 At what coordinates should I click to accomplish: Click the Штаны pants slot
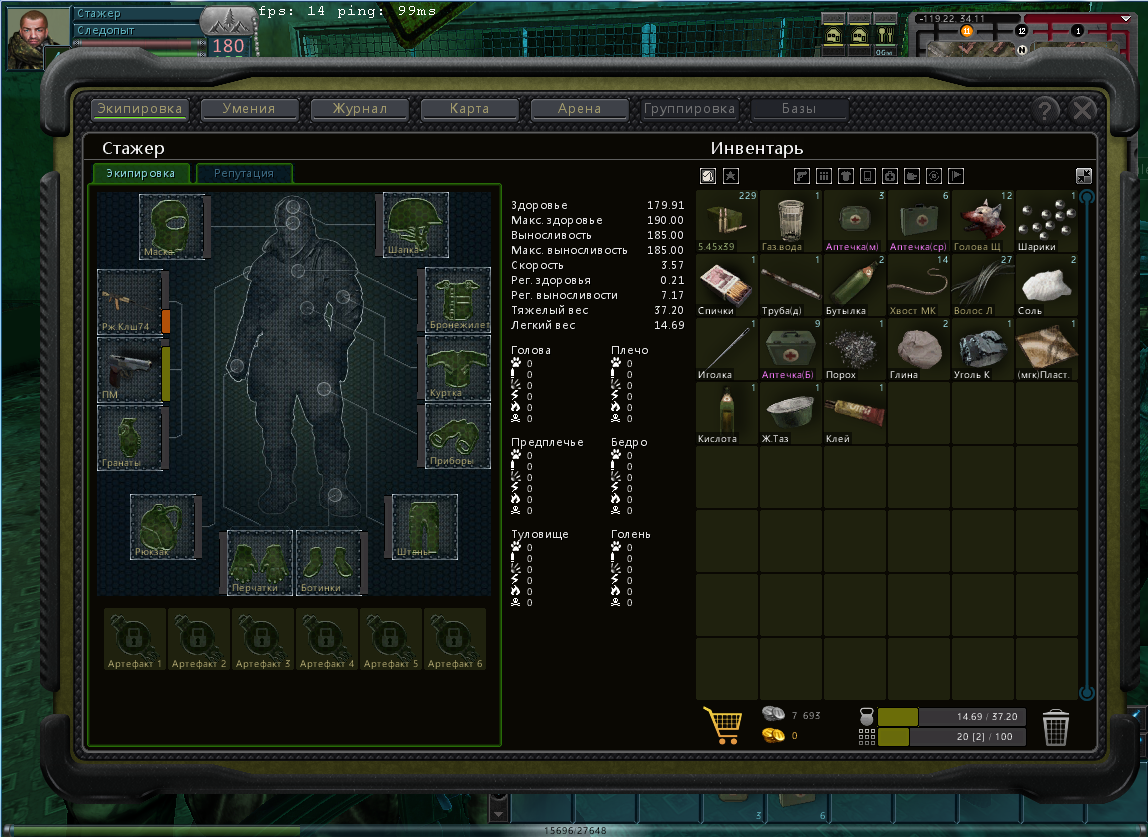[x=425, y=527]
